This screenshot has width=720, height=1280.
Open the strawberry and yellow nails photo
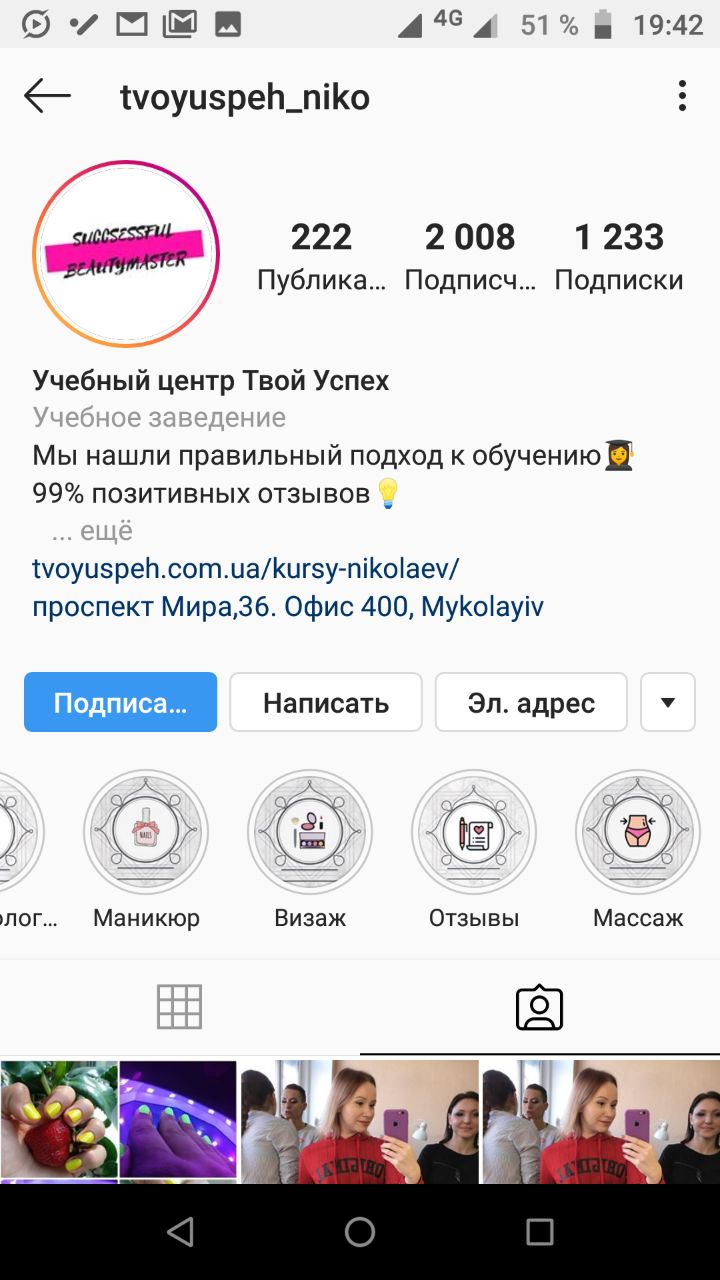point(59,1119)
